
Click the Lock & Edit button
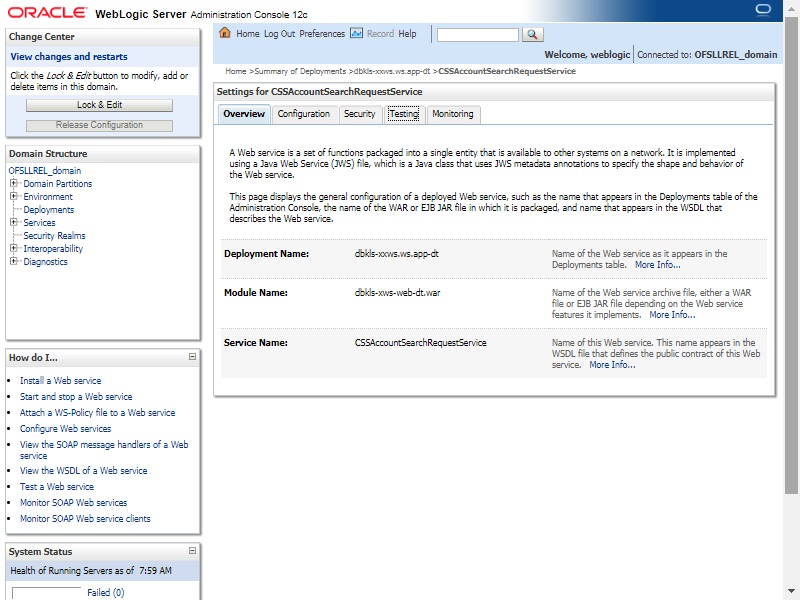coord(99,105)
